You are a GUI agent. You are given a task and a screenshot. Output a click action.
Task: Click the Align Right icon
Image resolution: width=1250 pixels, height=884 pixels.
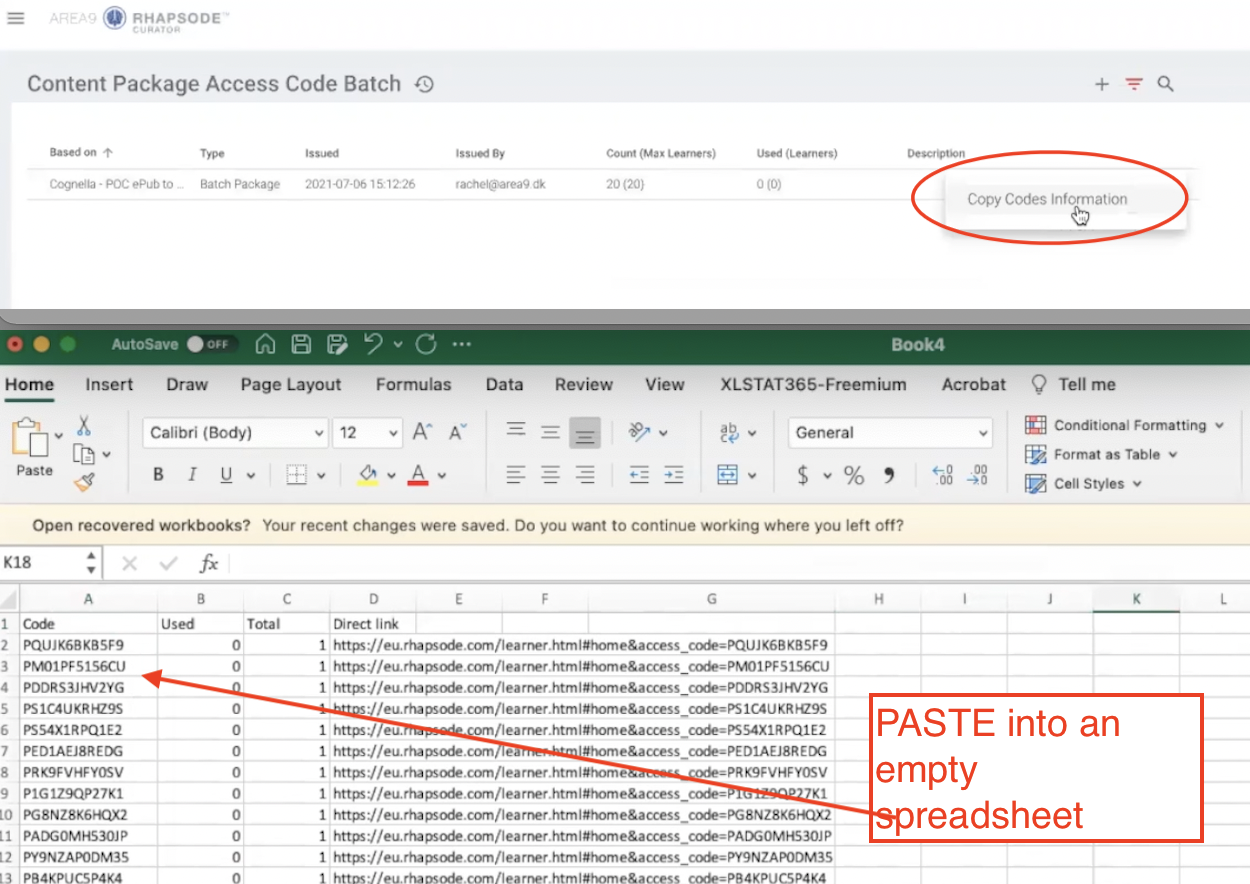[x=585, y=475]
